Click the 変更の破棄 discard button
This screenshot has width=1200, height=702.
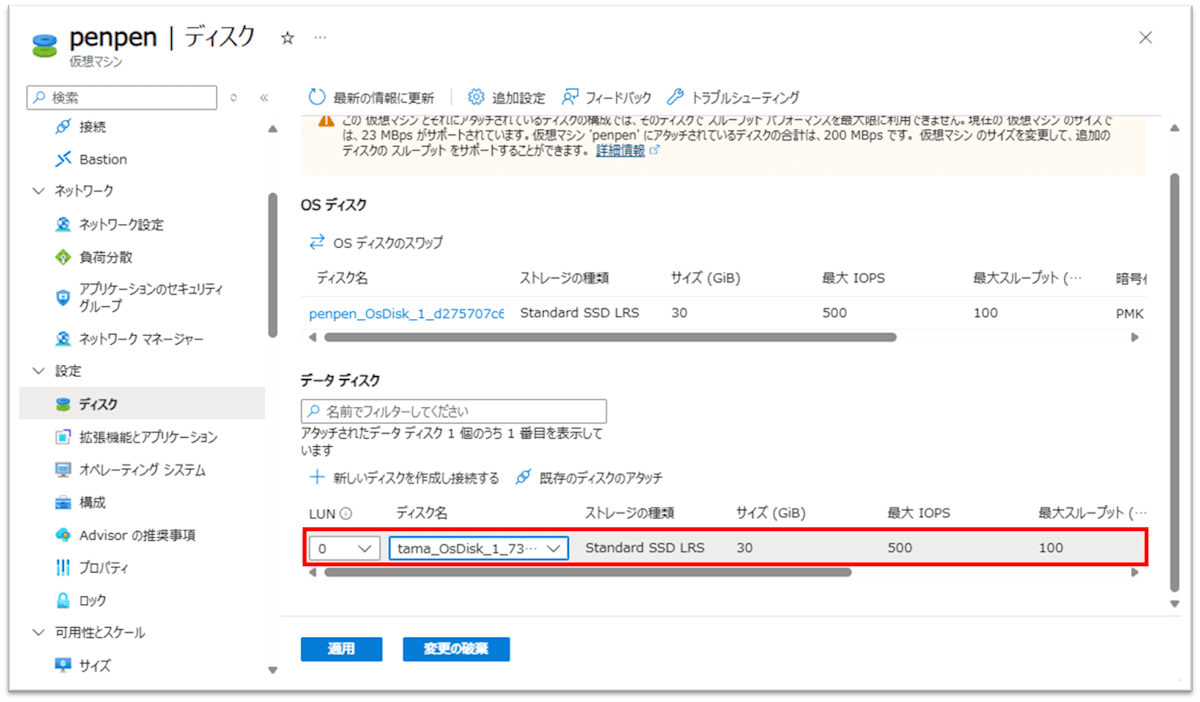456,649
